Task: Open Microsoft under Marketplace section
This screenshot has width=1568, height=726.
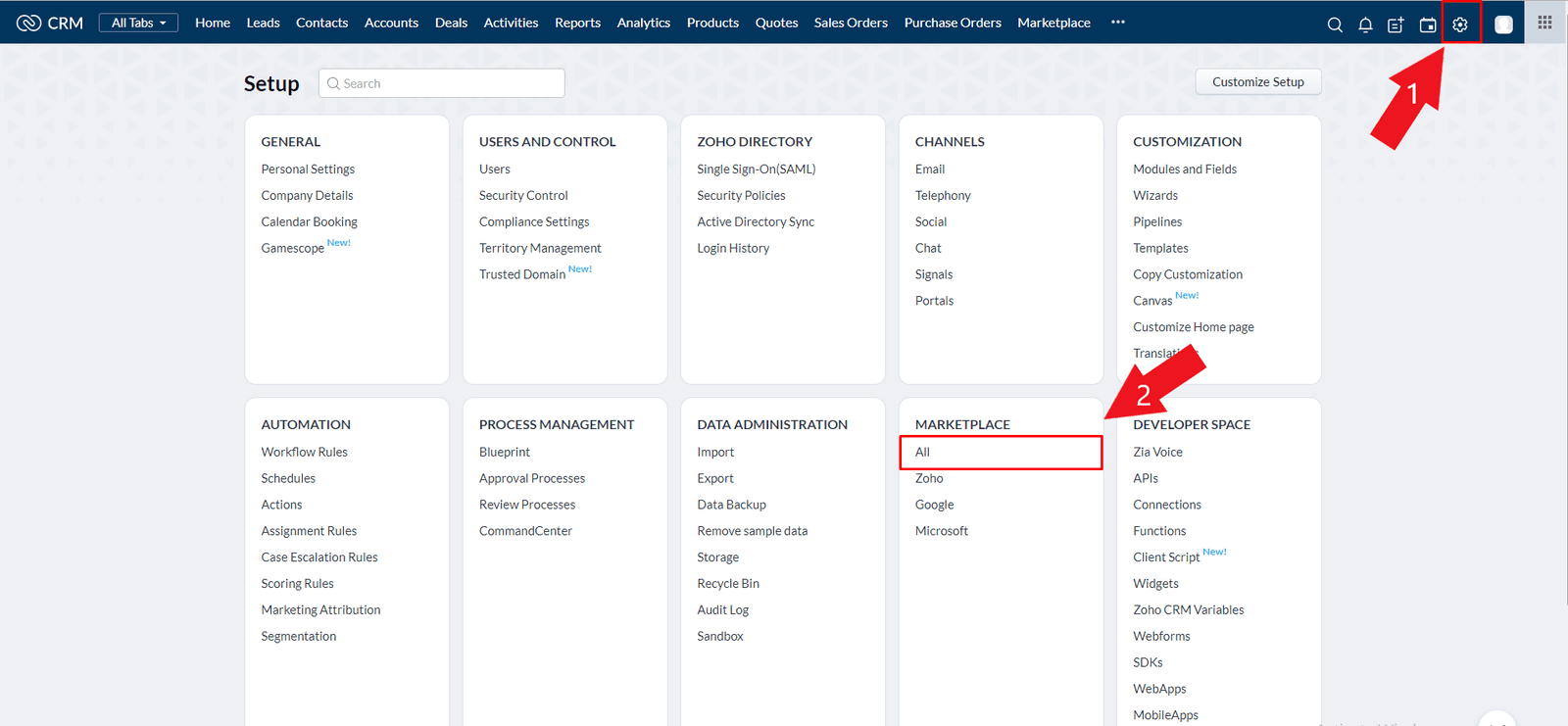Action: tap(942, 532)
